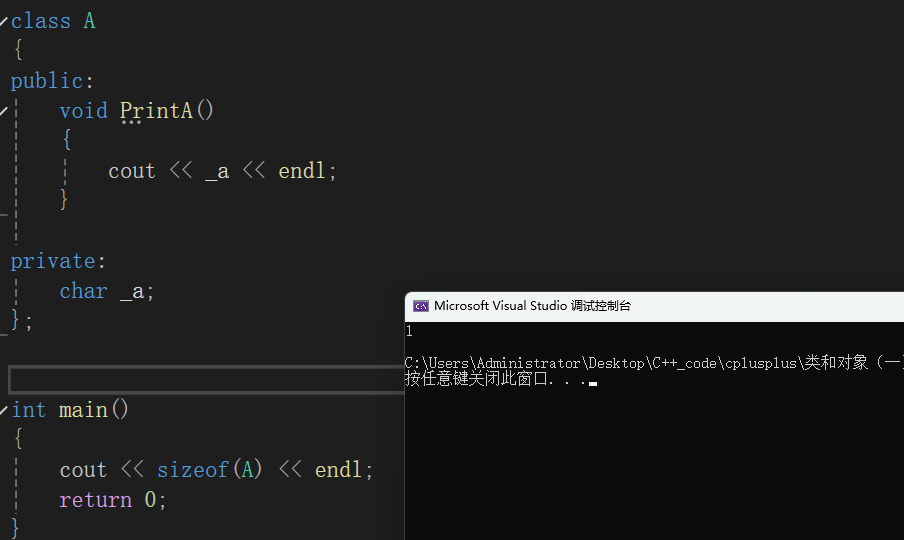Click the '按任意键关闭此窗口' console message
This screenshot has width=904, height=540.
pyautogui.click(x=475, y=379)
